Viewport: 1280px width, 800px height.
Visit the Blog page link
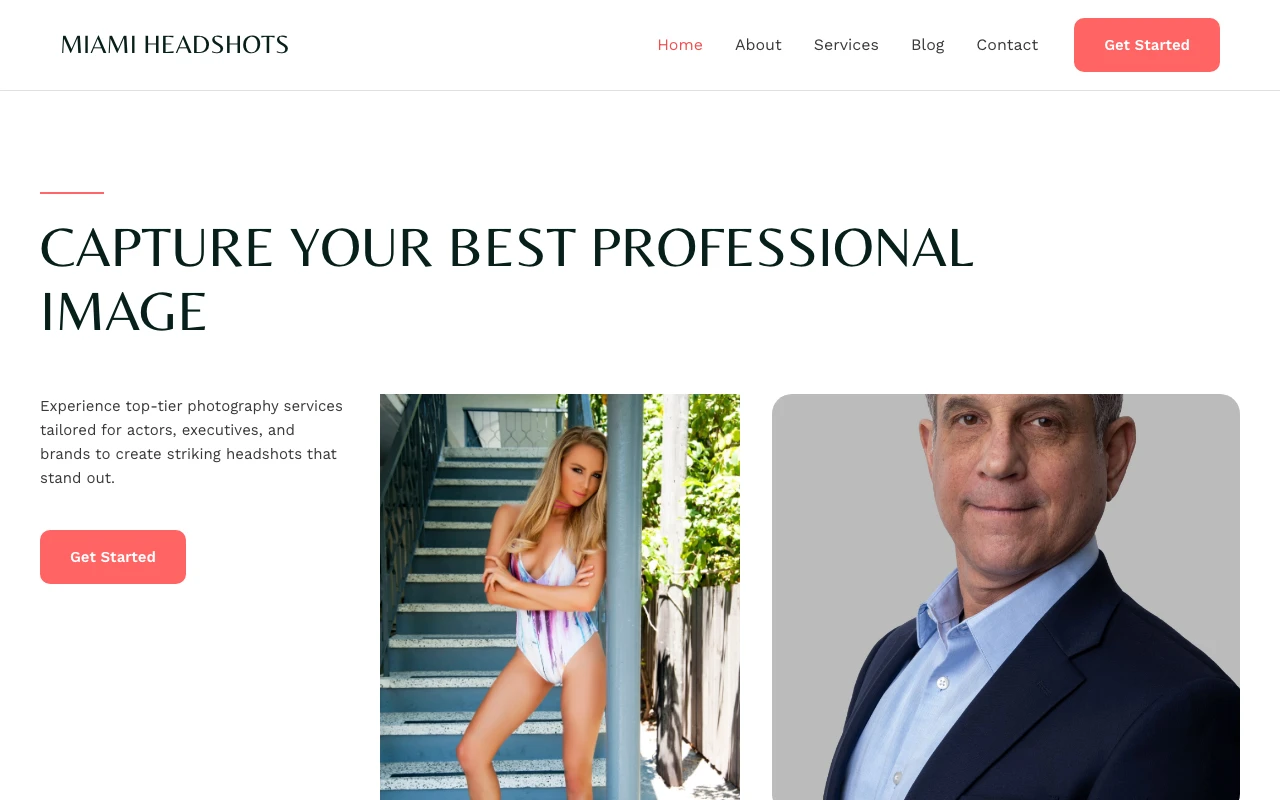pyautogui.click(x=928, y=45)
